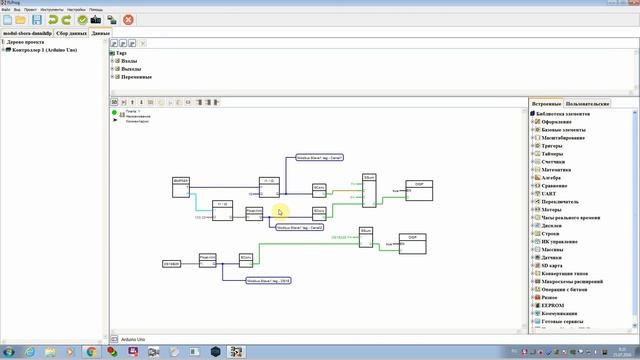Viewport: 640px width, 360px height.
Task: Open a project using the folder icon
Action: (x=21, y=20)
